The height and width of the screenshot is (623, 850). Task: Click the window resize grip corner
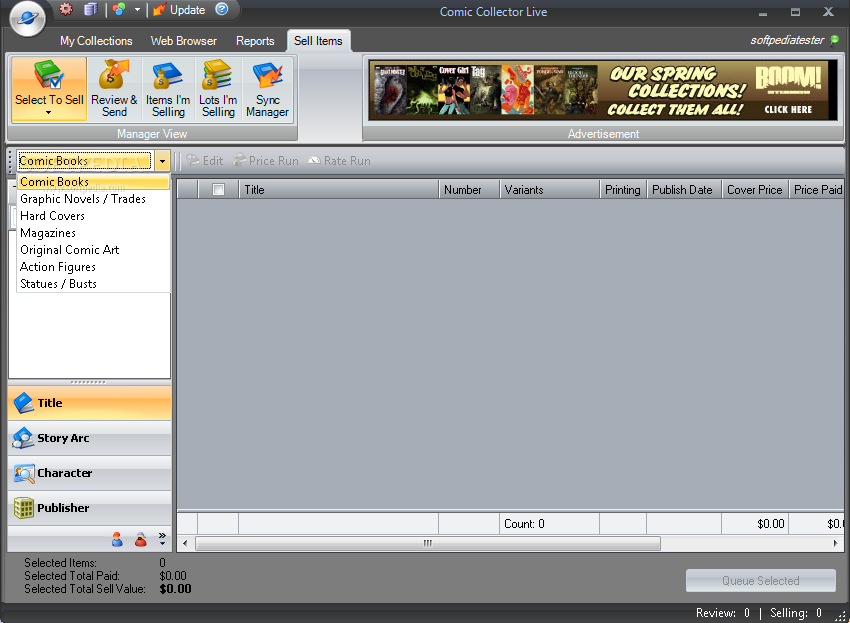pos(841,615)
